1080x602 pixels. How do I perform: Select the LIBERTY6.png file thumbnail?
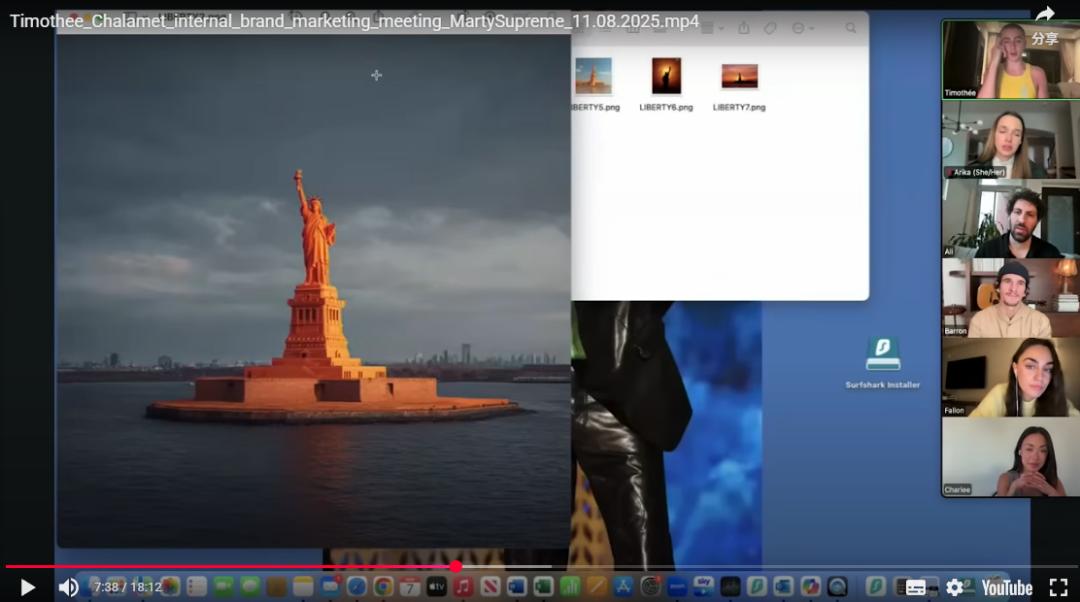[x=666, y=76]
